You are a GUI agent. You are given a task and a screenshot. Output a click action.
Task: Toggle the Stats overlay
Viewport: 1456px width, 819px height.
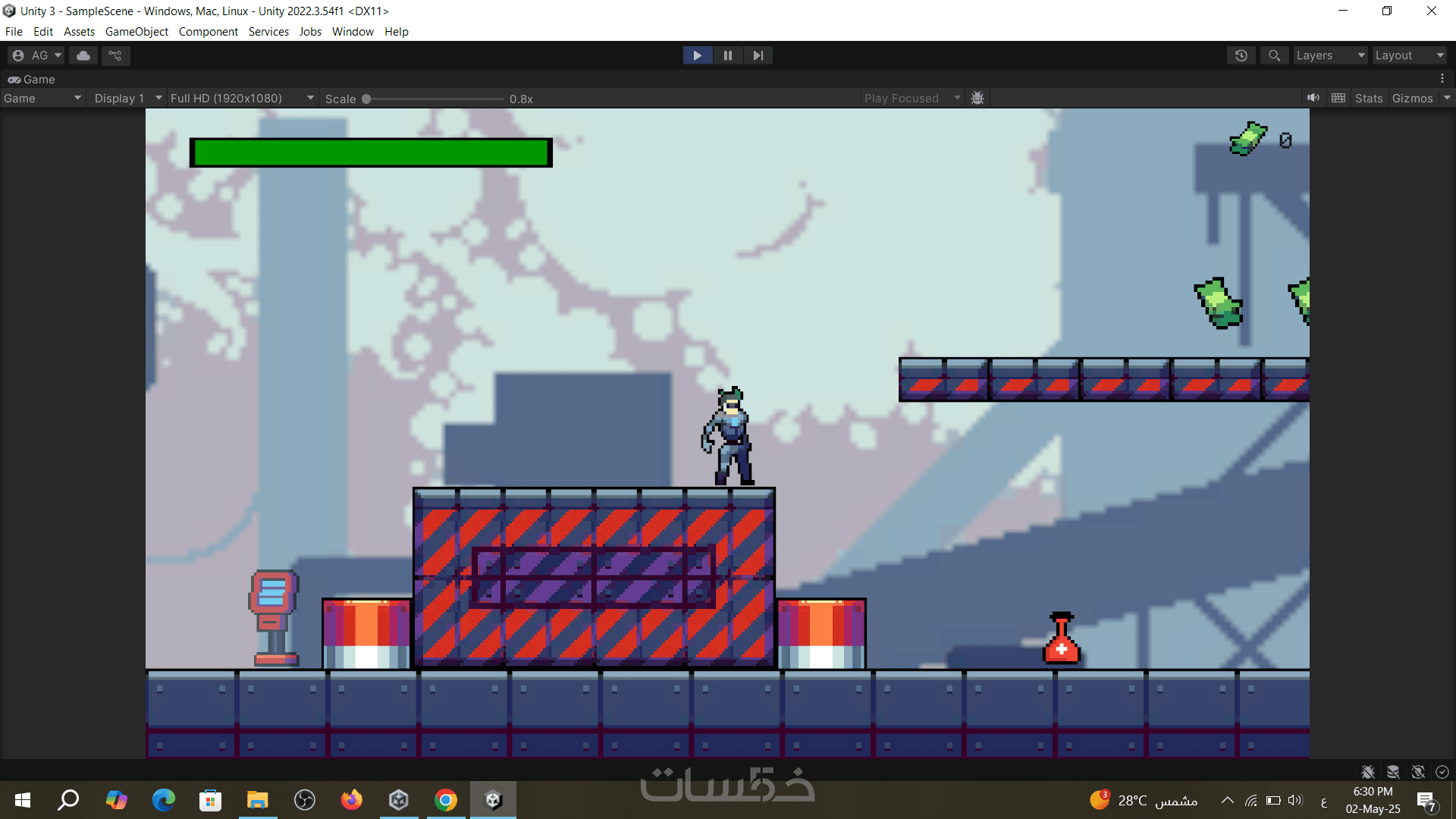coord(1369,99)
